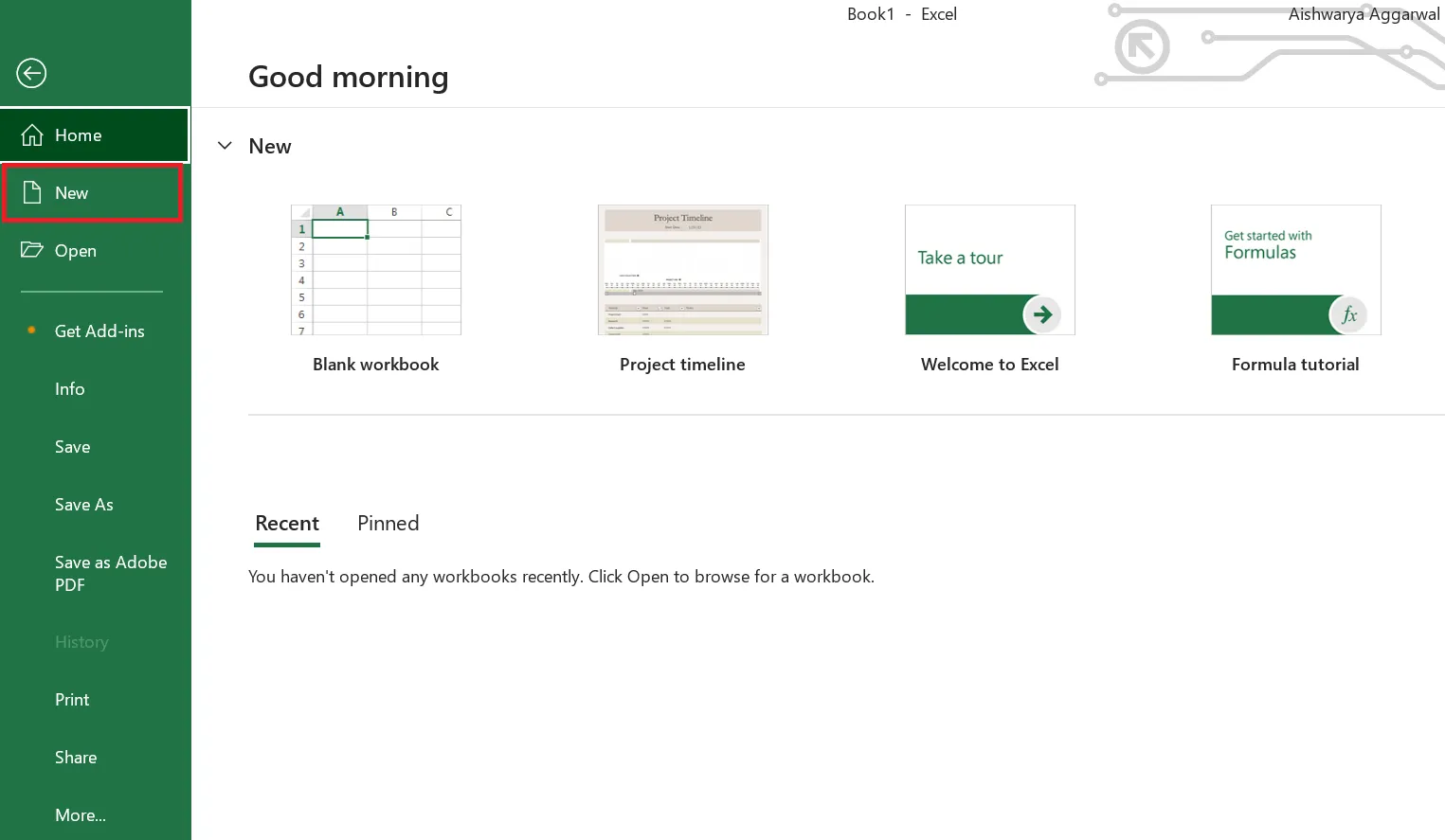This screenshot has width=1445, height=840.
Task: Click the Project timeline label
Action: click(682, 365)
